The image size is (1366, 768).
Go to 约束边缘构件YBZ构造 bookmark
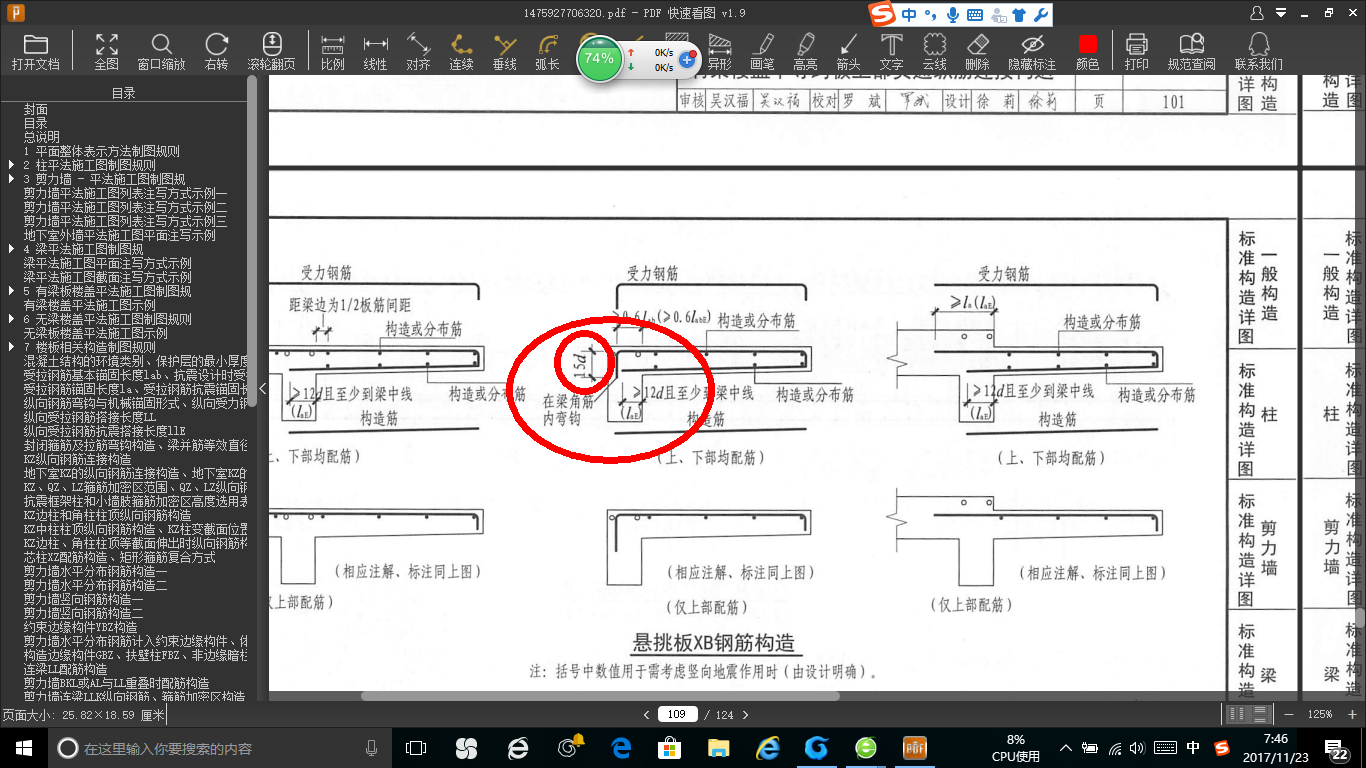tap(81, 627)
